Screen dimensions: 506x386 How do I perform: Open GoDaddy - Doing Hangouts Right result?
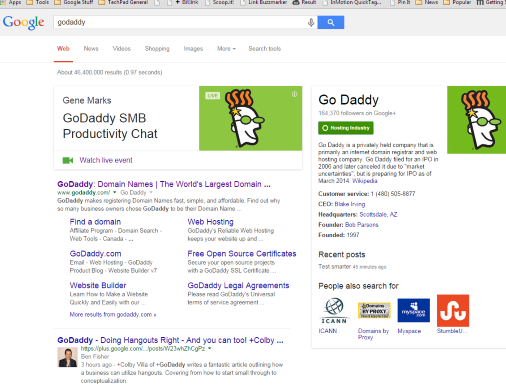click(x=170, y=340)
